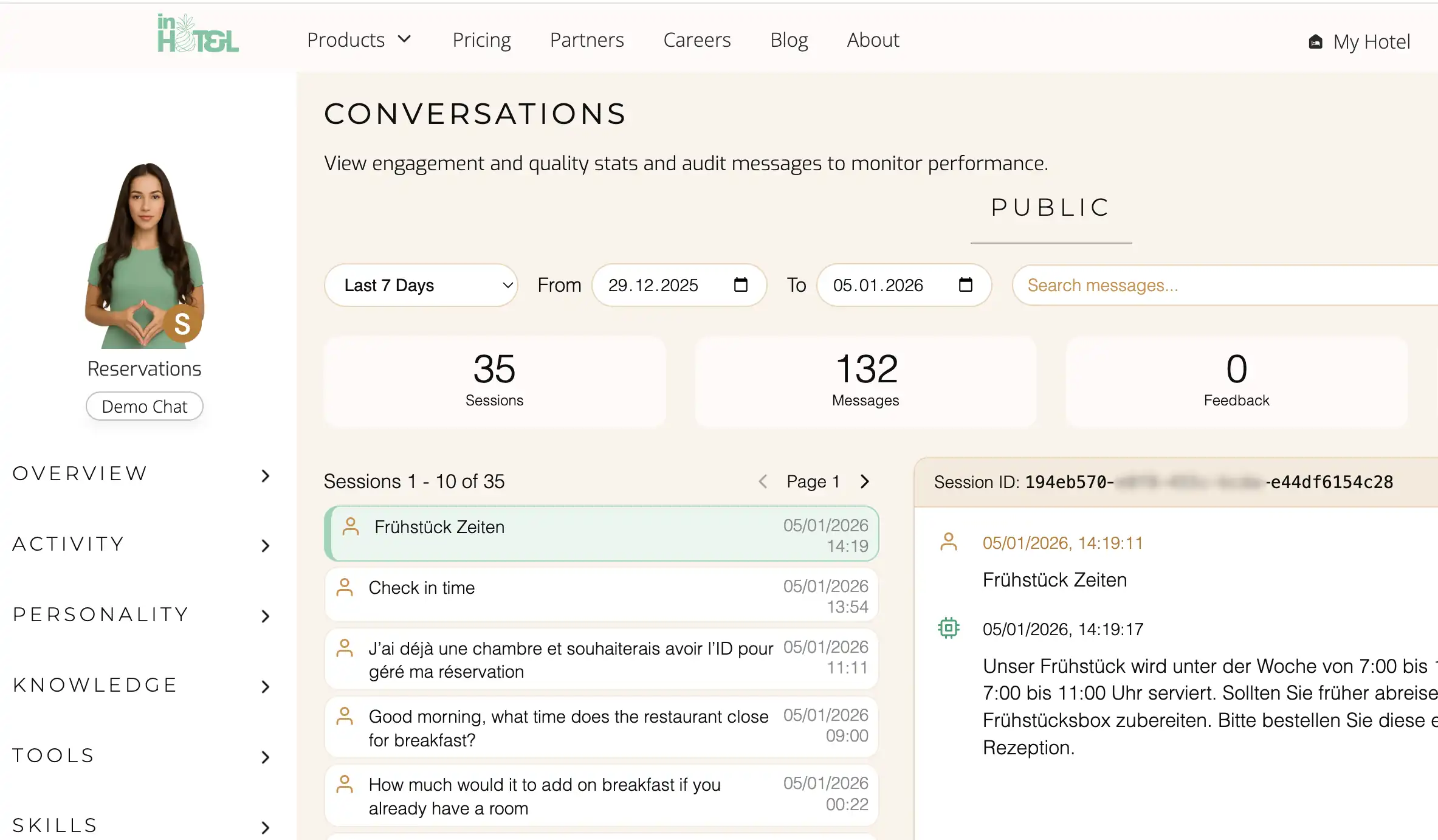Viewport: 1438px width, 840px height.
Task: Open the Products dropdown menu
Action: coord(359,40)
